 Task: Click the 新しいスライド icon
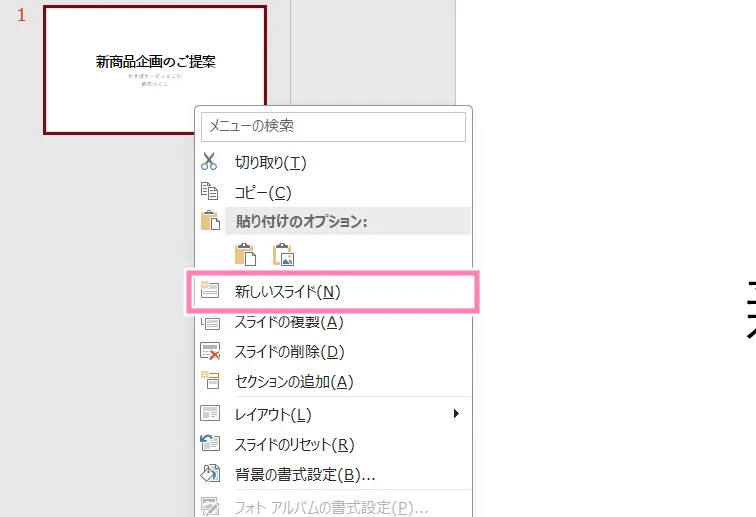[209, 292]
